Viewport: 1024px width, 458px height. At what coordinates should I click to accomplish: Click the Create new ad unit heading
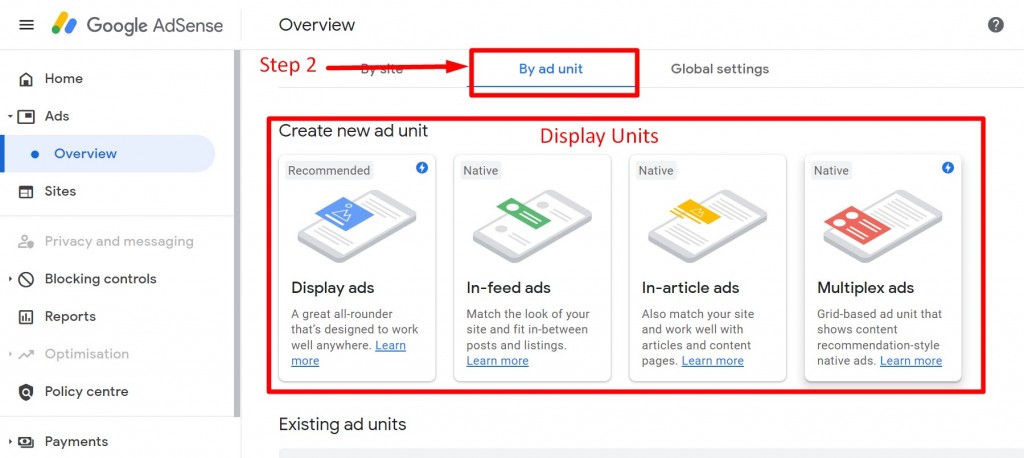pyautogui.click(x=353, y=131)
